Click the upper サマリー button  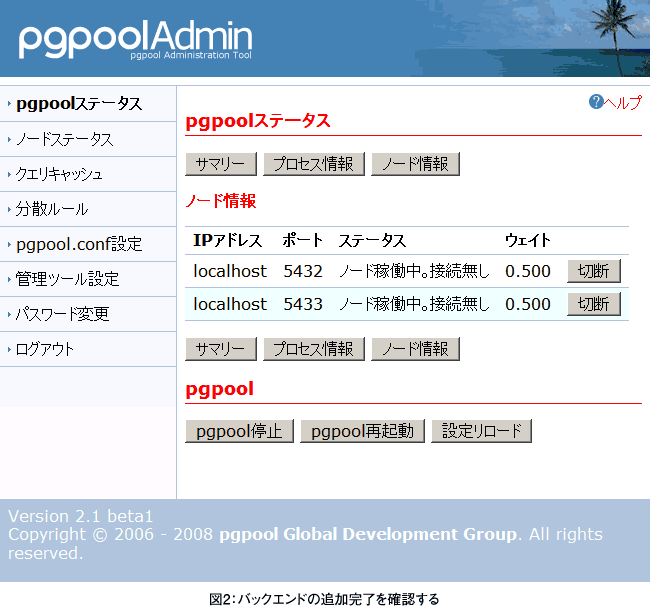pyautogui.click(x=221, y=164)
